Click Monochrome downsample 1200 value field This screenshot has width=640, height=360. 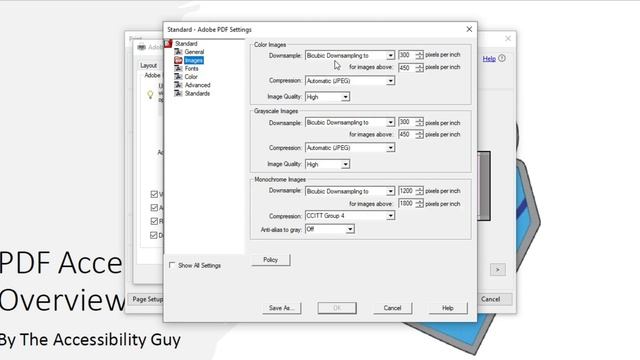click(407, 191)
